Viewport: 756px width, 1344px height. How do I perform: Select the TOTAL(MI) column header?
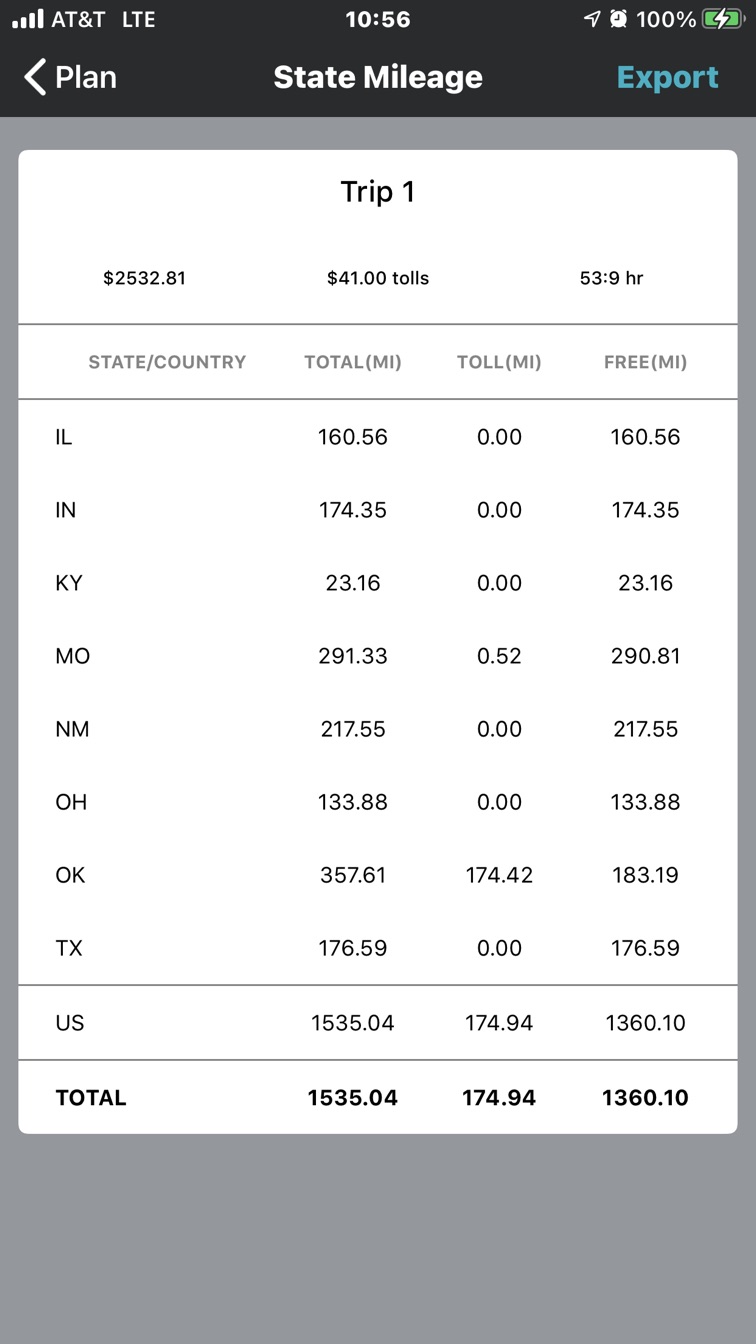(353, 362)
